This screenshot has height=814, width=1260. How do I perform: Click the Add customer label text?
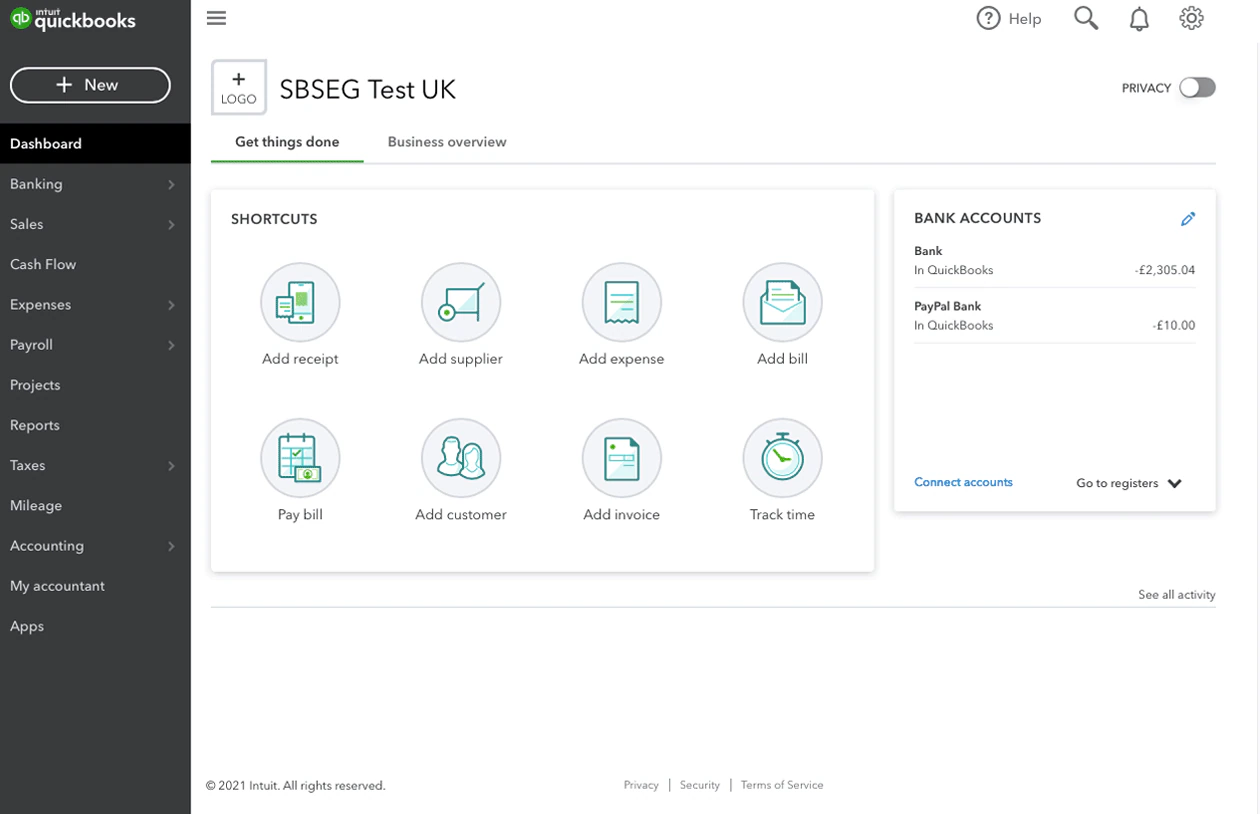461,515
